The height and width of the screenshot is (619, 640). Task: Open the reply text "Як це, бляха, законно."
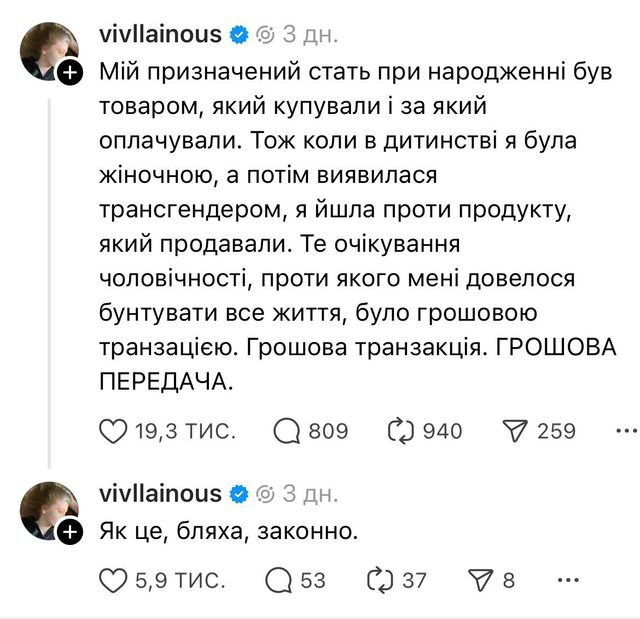coord(228,532)
